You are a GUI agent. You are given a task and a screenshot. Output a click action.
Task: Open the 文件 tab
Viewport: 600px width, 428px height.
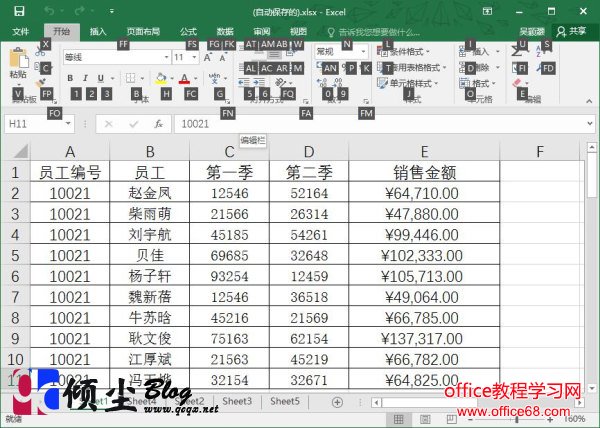point(20,32)
